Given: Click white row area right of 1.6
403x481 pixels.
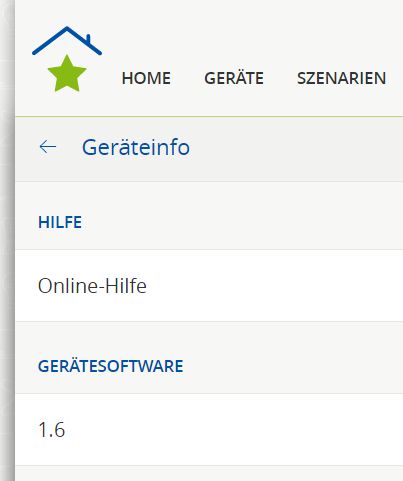Looking at the screenshot, I should point(233,429).
